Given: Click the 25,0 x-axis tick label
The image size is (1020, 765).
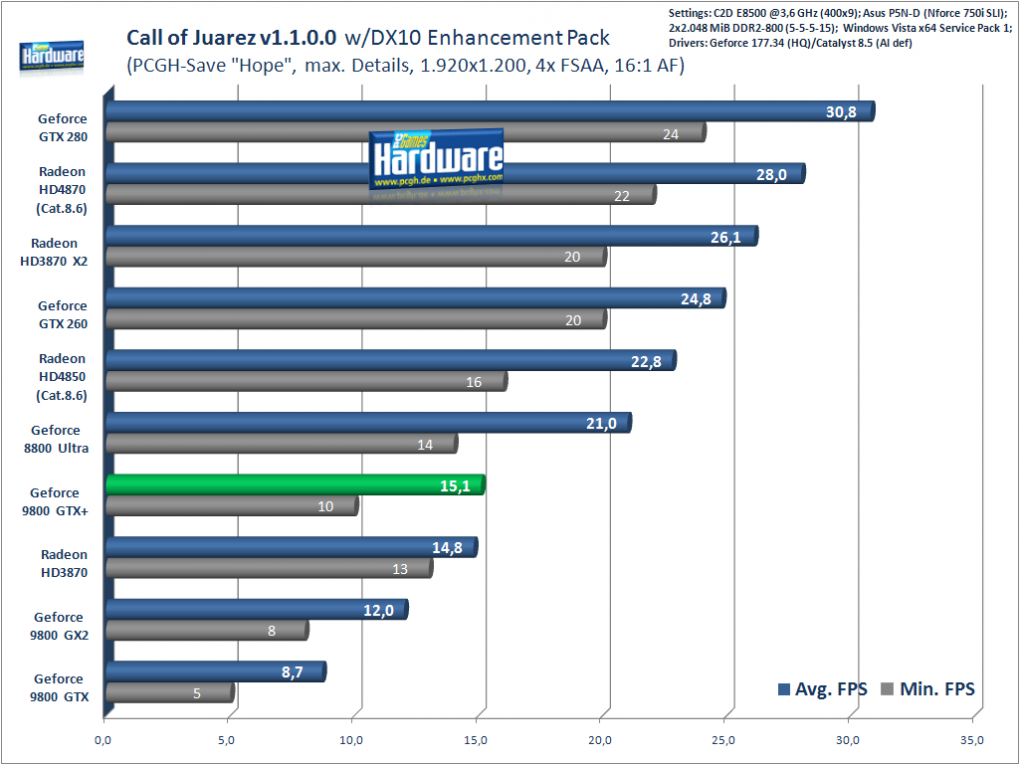Looking at the screenshot, I should pyautogui.click(x=723, y=740).
